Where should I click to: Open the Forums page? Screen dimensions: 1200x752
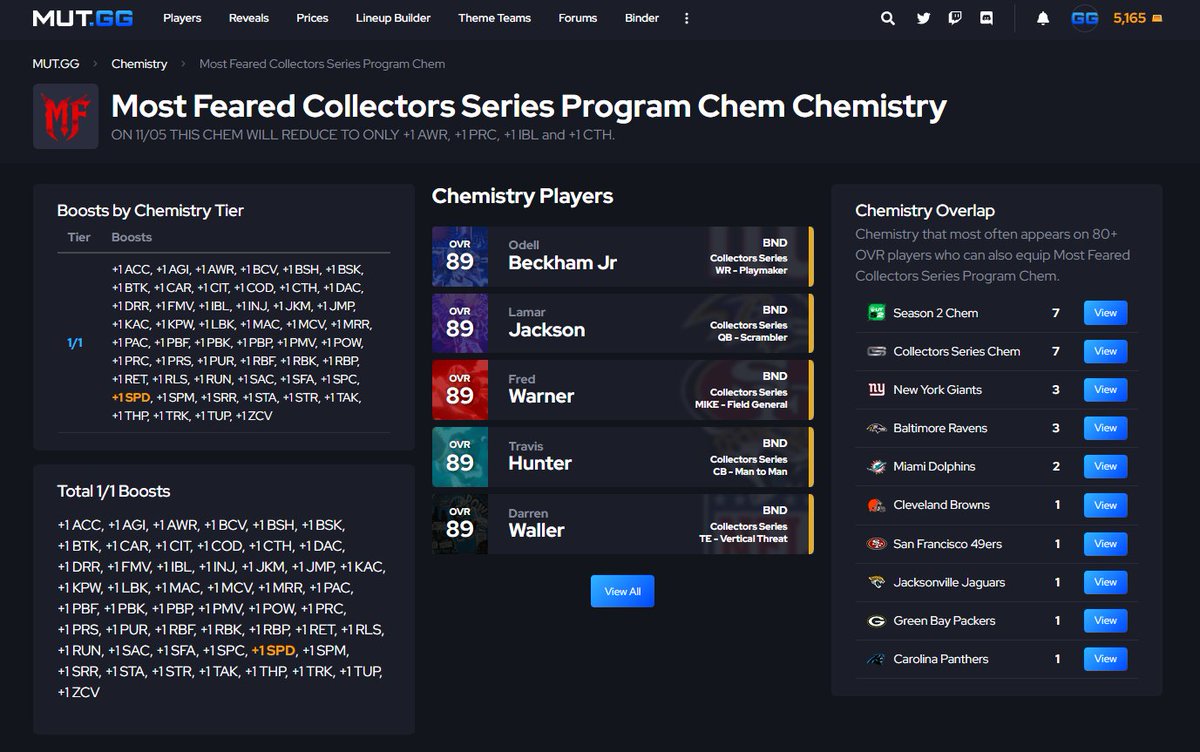point(578,18)
